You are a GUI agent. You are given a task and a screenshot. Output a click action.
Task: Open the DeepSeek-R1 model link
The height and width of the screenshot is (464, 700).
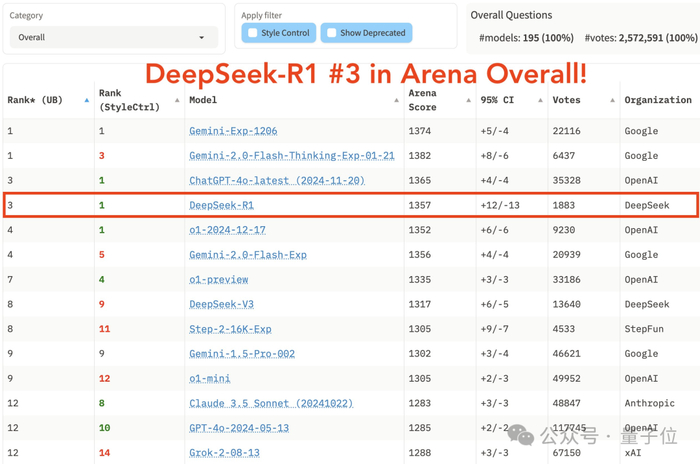(x=221, y=205)
